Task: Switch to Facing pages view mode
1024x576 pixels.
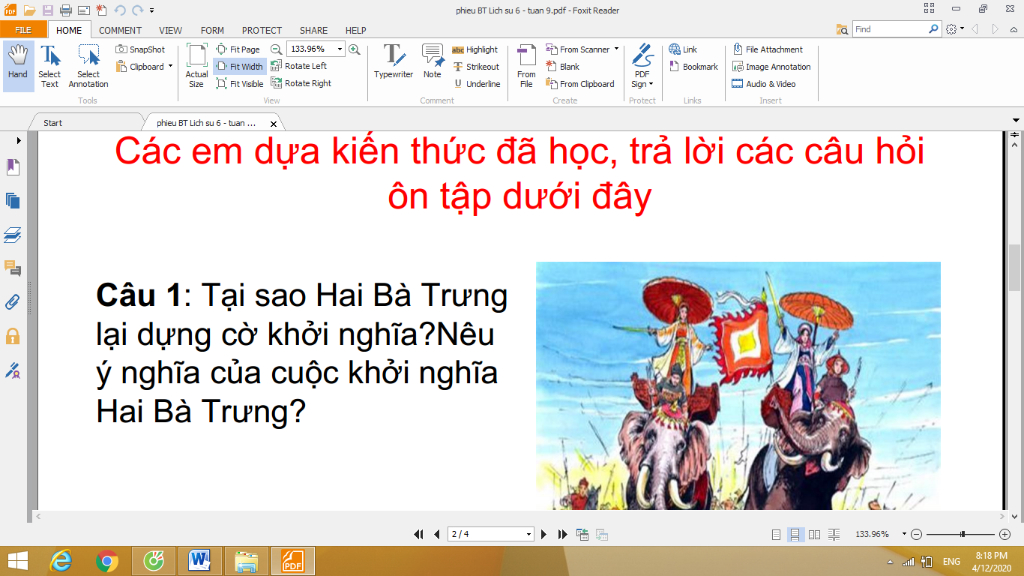Action: point(814,534)
